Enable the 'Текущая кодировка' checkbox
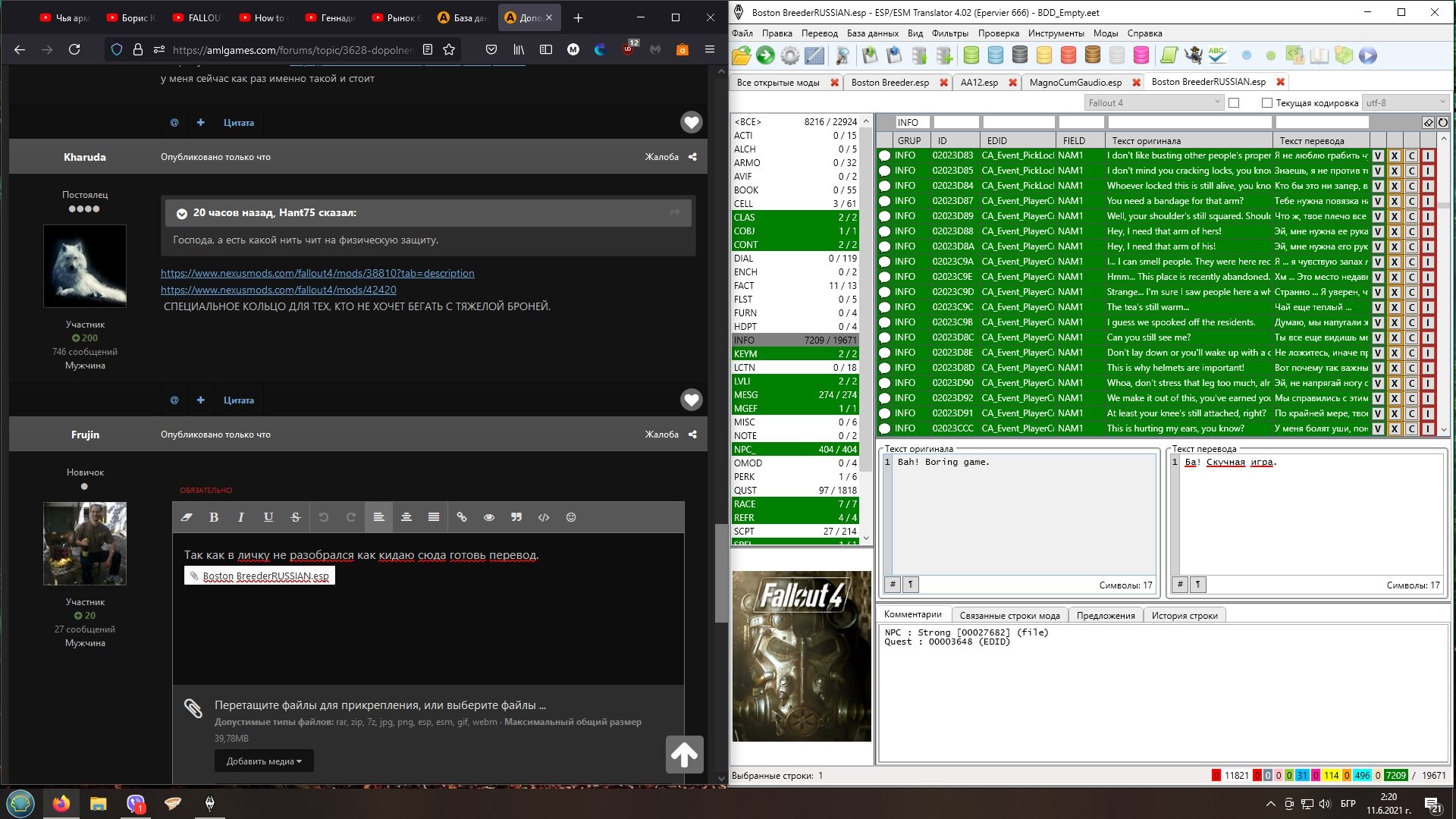Screen dimensions: 1456x819 [x=1266, y=103]
